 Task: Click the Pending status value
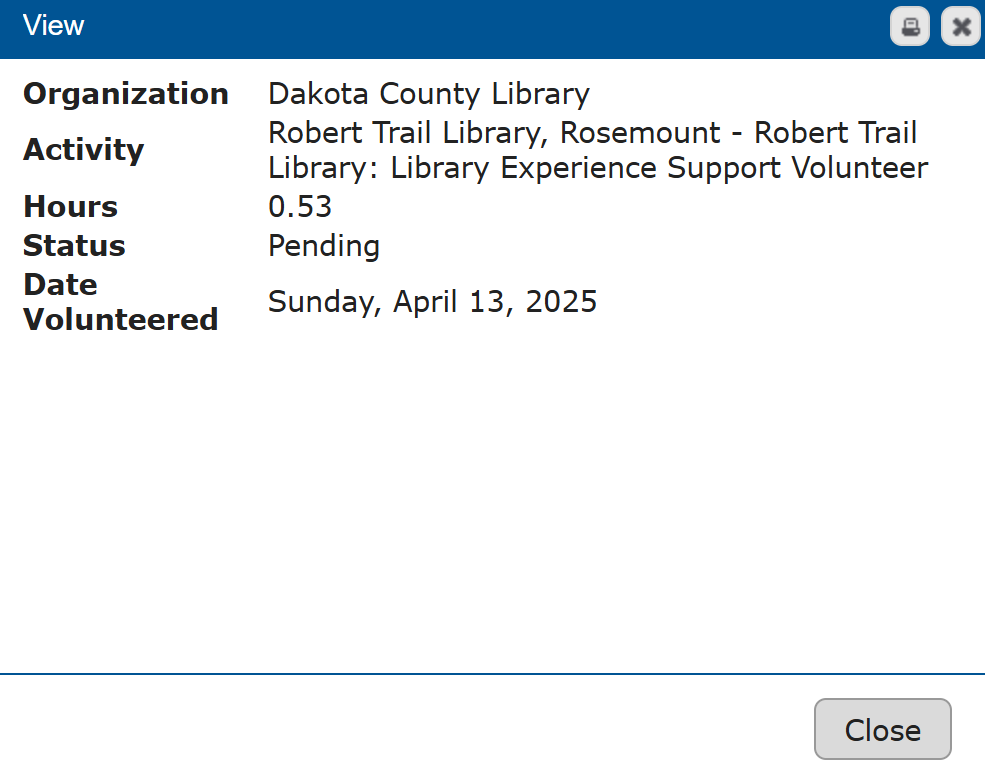pos(324,246)
